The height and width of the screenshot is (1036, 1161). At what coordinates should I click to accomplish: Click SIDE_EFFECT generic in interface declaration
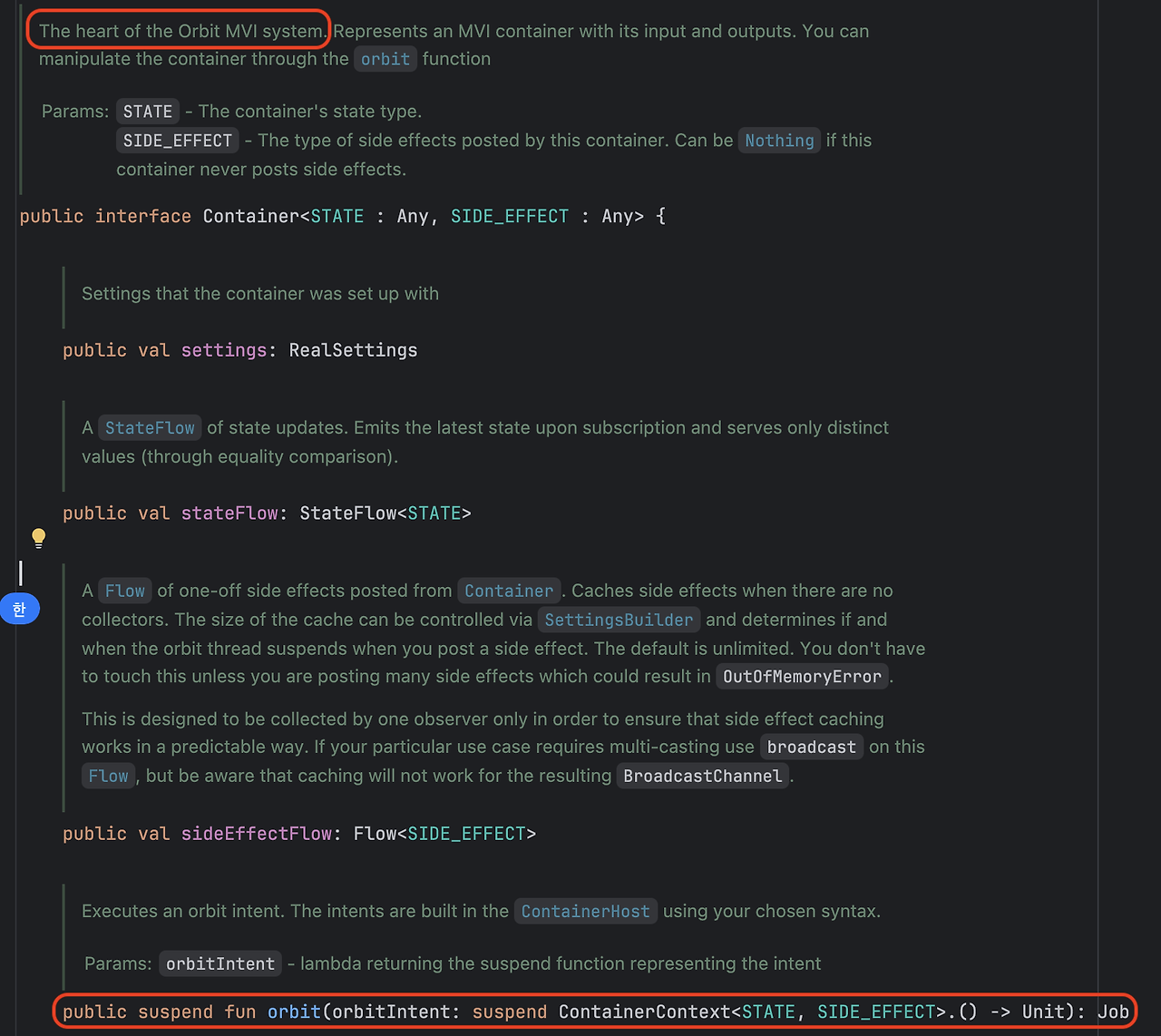click(510, 217)
